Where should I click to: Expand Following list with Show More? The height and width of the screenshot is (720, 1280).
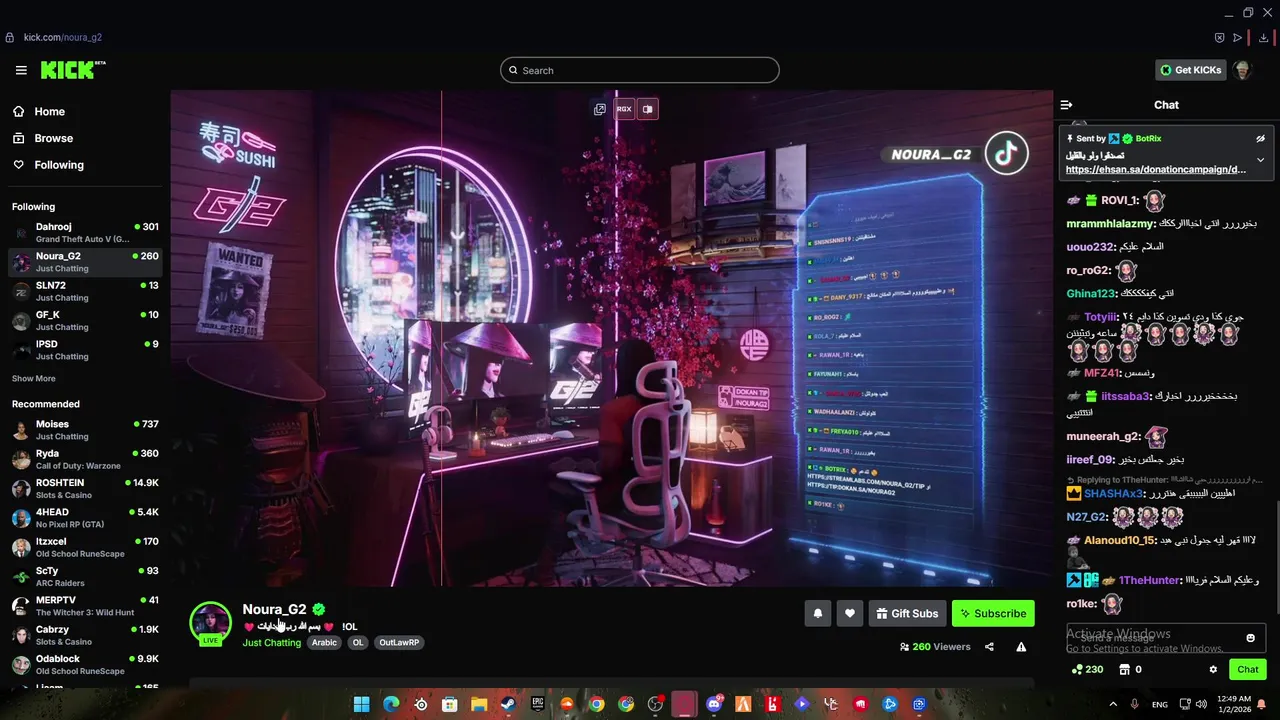pos(34,379)
